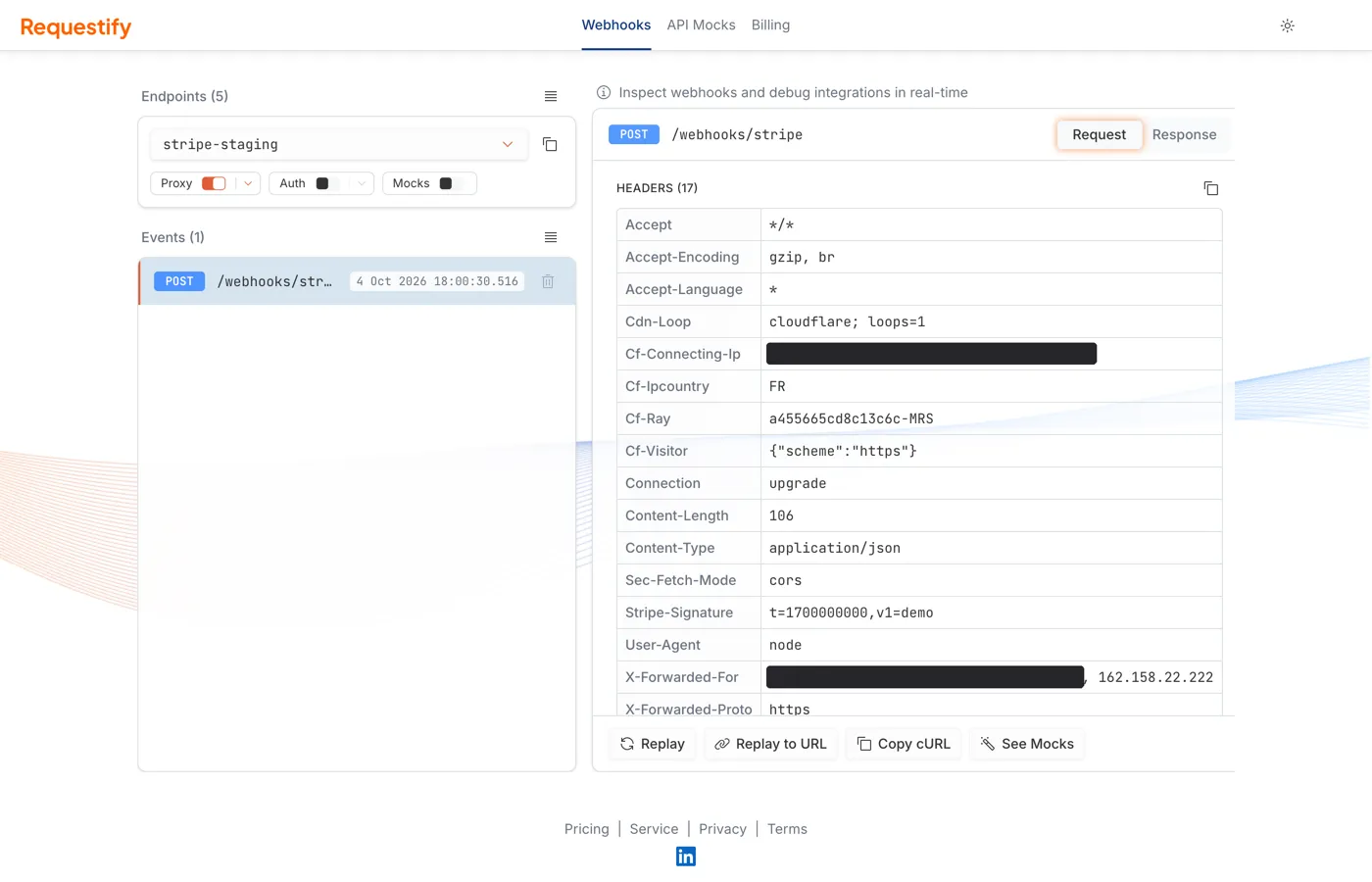The height and width of the screenshot is (882, 1372).
Task: Delete the /webhooks/str… event trash icon
Action: (x=548, y=281)
